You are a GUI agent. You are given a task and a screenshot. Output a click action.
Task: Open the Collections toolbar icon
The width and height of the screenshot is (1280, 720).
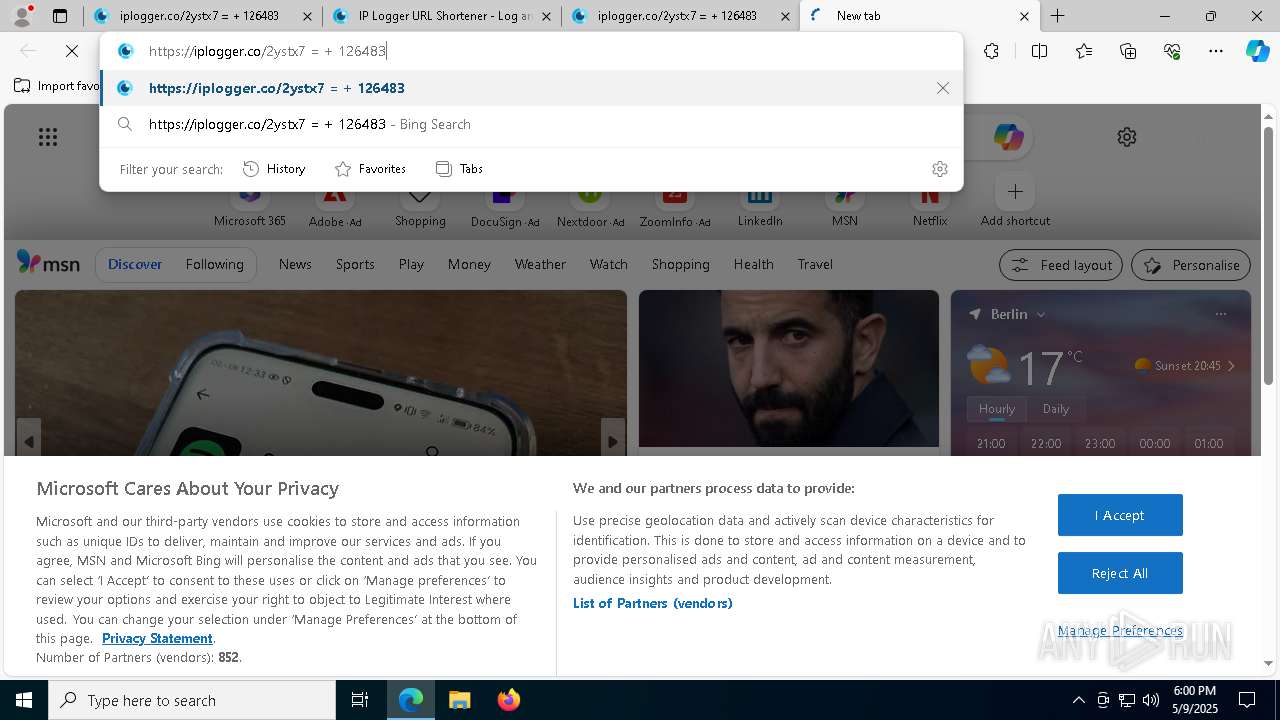1128,51
